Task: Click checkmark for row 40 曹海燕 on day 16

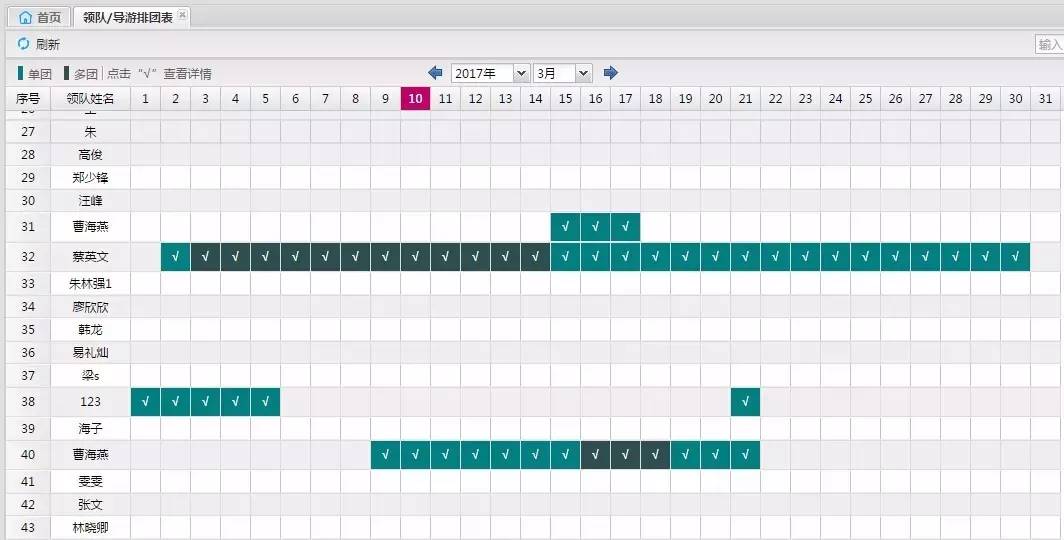Action: pyautogui.click(x=596, y=456)
